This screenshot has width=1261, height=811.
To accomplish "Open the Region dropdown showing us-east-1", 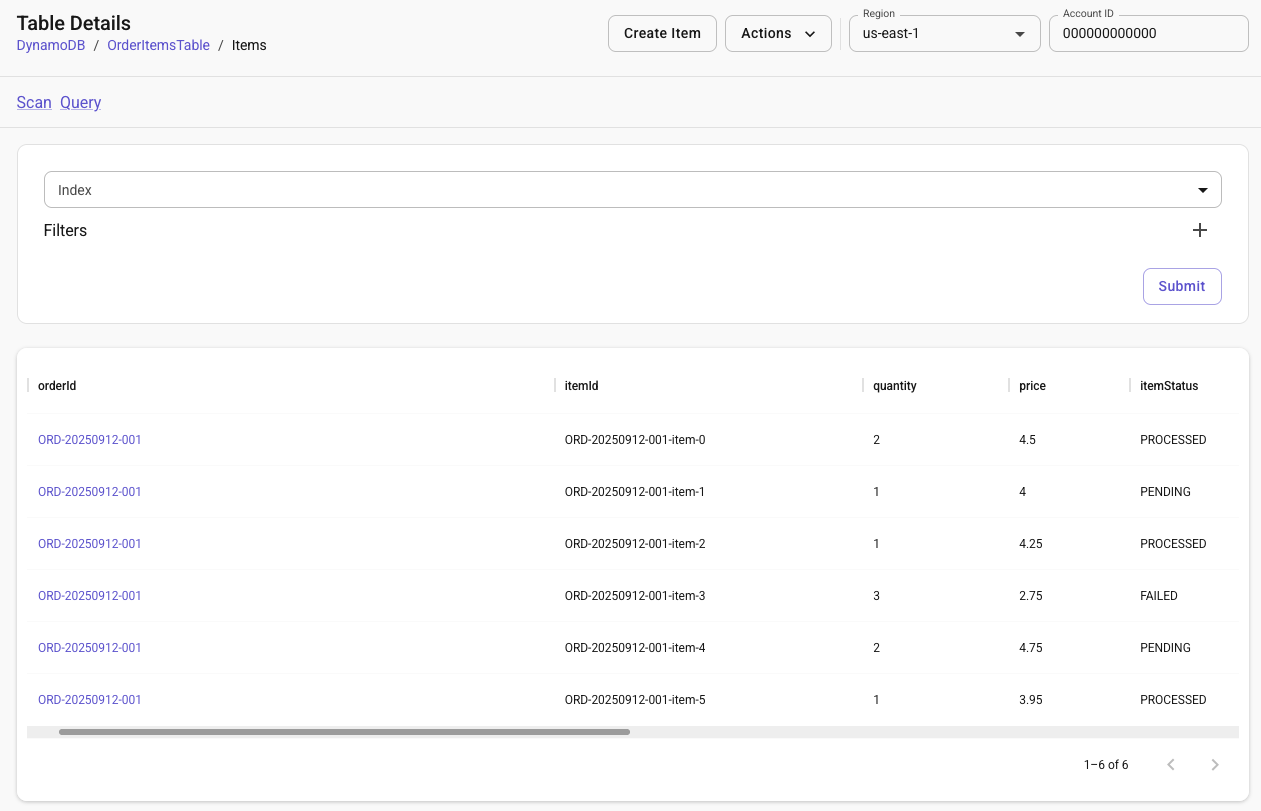I will point(944,33).
